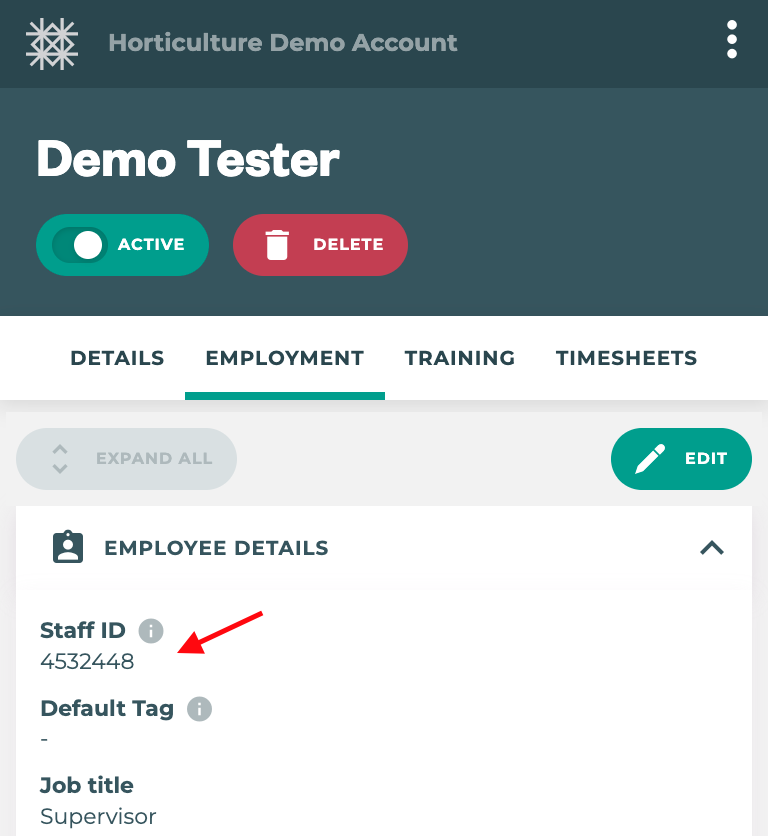Open the Training tab
Image resolution: width=768 pixels, height=836 pixels.
pyautogui.click(x=460, y=358)
